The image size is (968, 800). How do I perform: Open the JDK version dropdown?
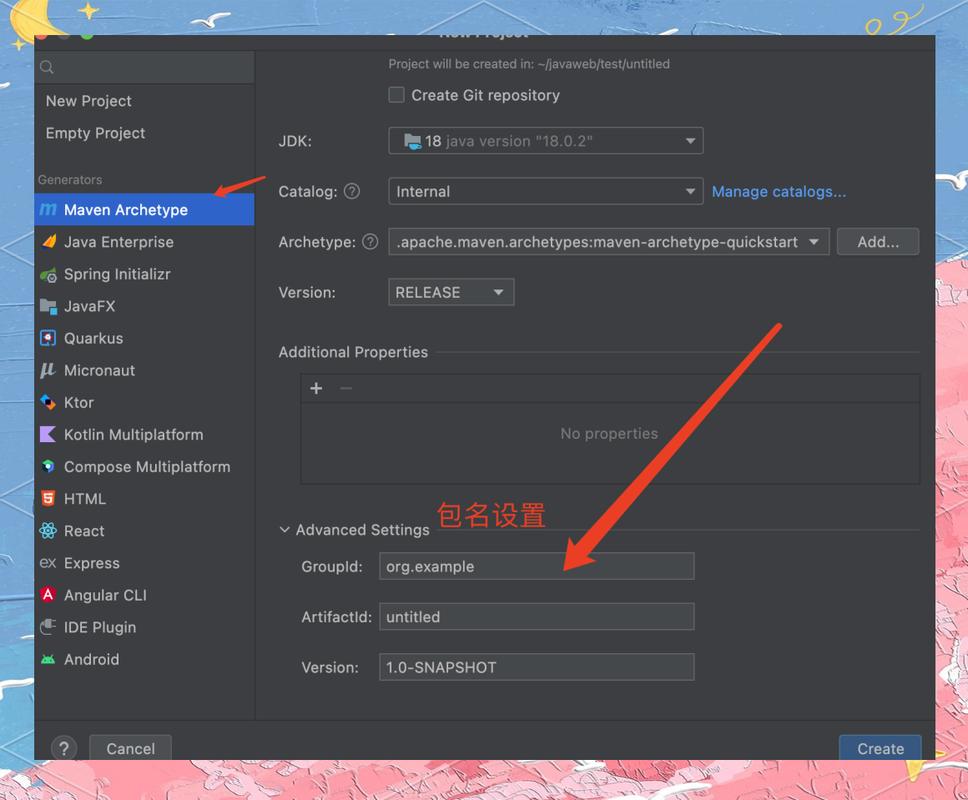(x=546, y=141)
